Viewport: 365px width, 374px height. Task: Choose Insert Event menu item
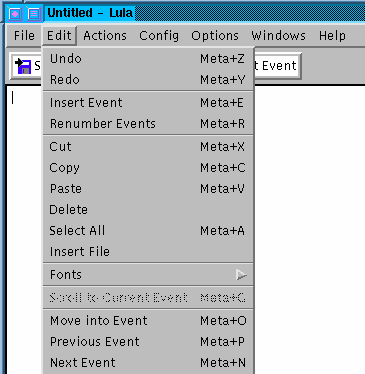148,103
